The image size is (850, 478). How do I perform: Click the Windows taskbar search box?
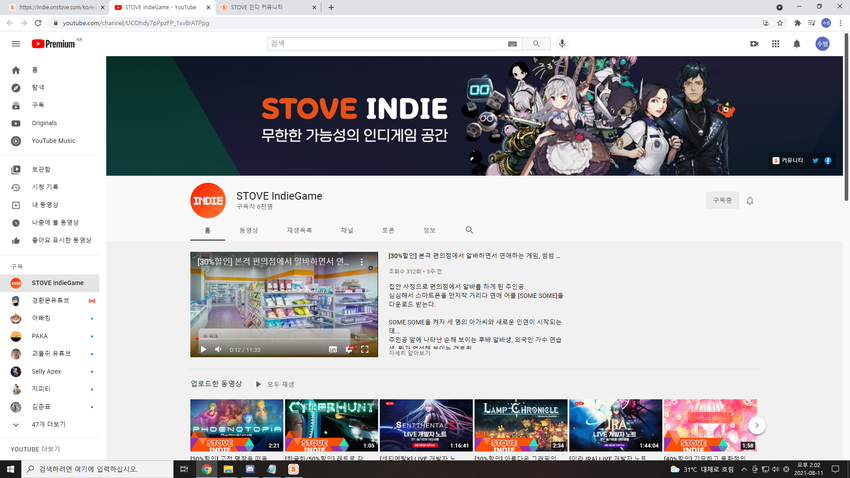pyautogui.click(x=97, y=469)
